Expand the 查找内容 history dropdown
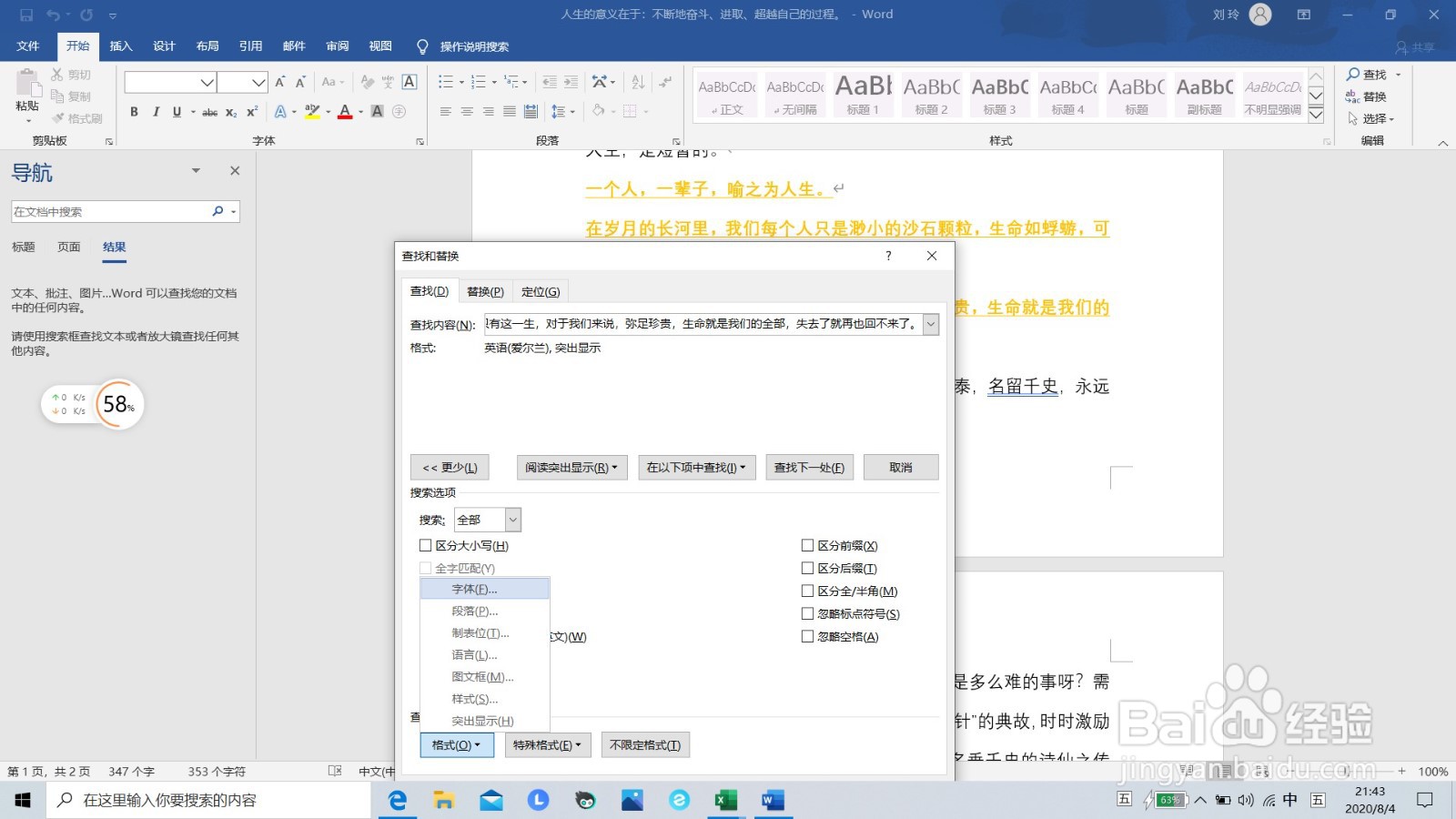Image resolution: width=1456 pixels, height=819 pixels. coord(930,324)
